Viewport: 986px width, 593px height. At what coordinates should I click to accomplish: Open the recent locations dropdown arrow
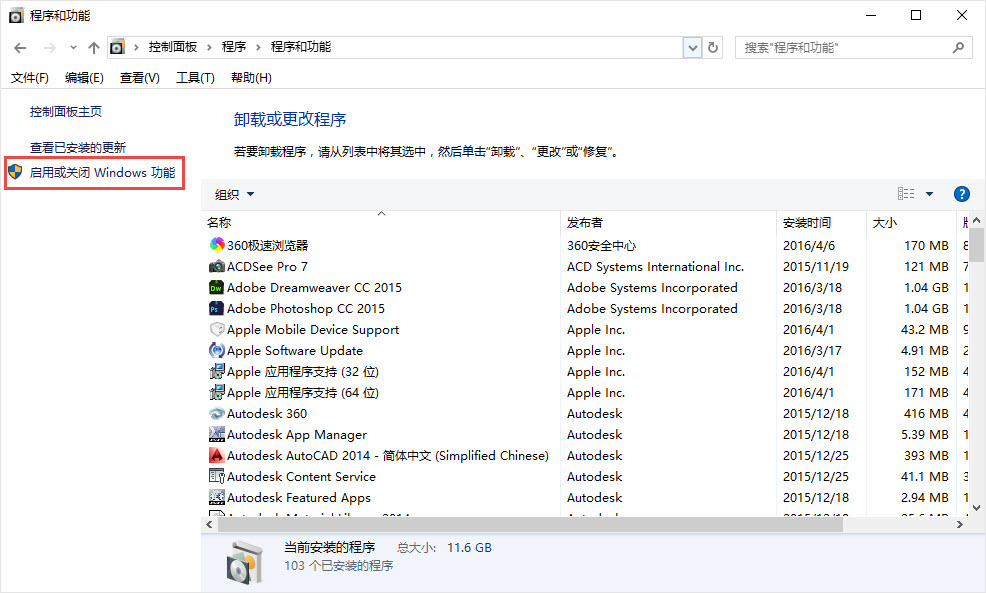73,48
